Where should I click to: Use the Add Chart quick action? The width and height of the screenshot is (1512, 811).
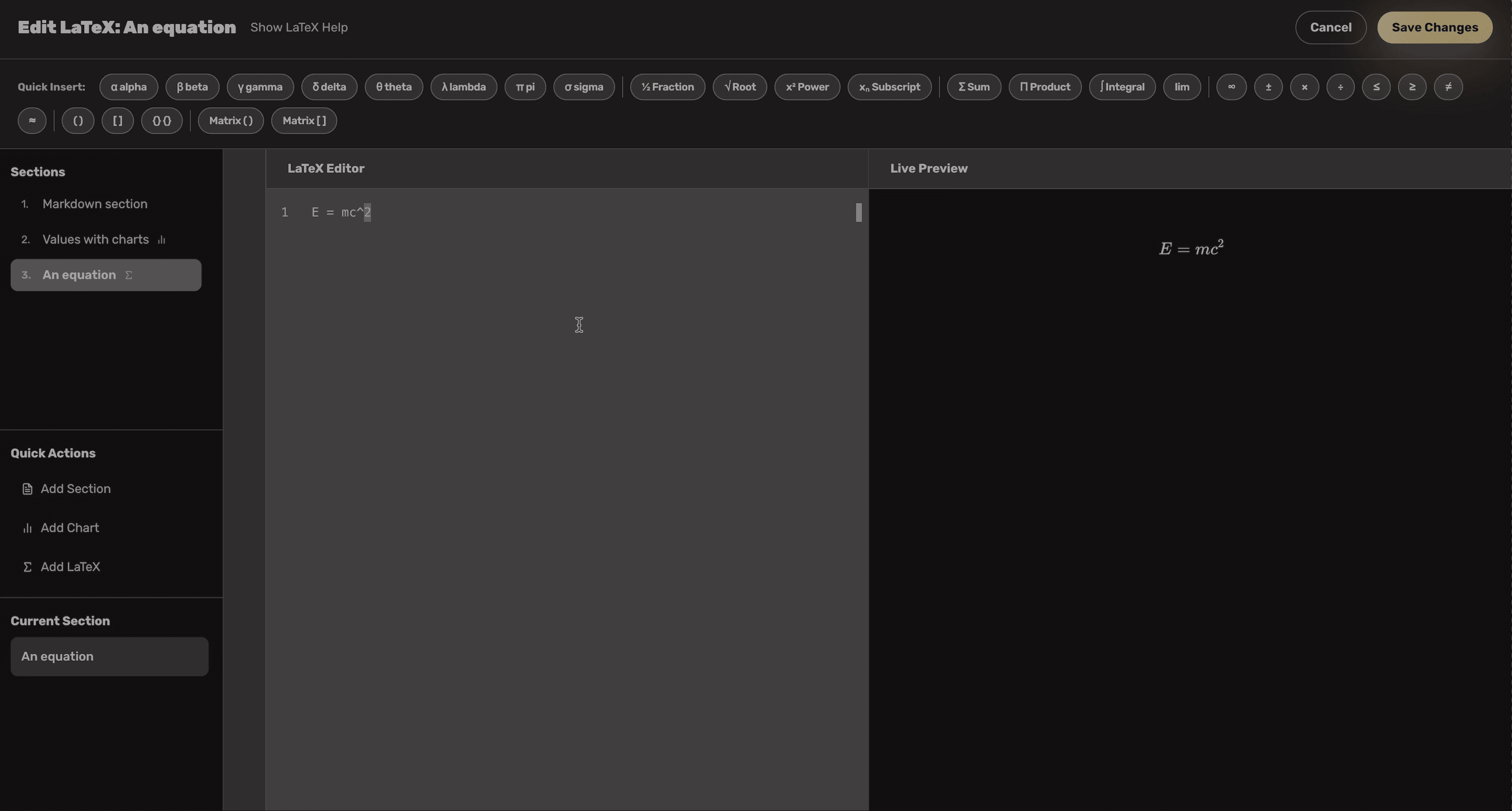[69, 528]
